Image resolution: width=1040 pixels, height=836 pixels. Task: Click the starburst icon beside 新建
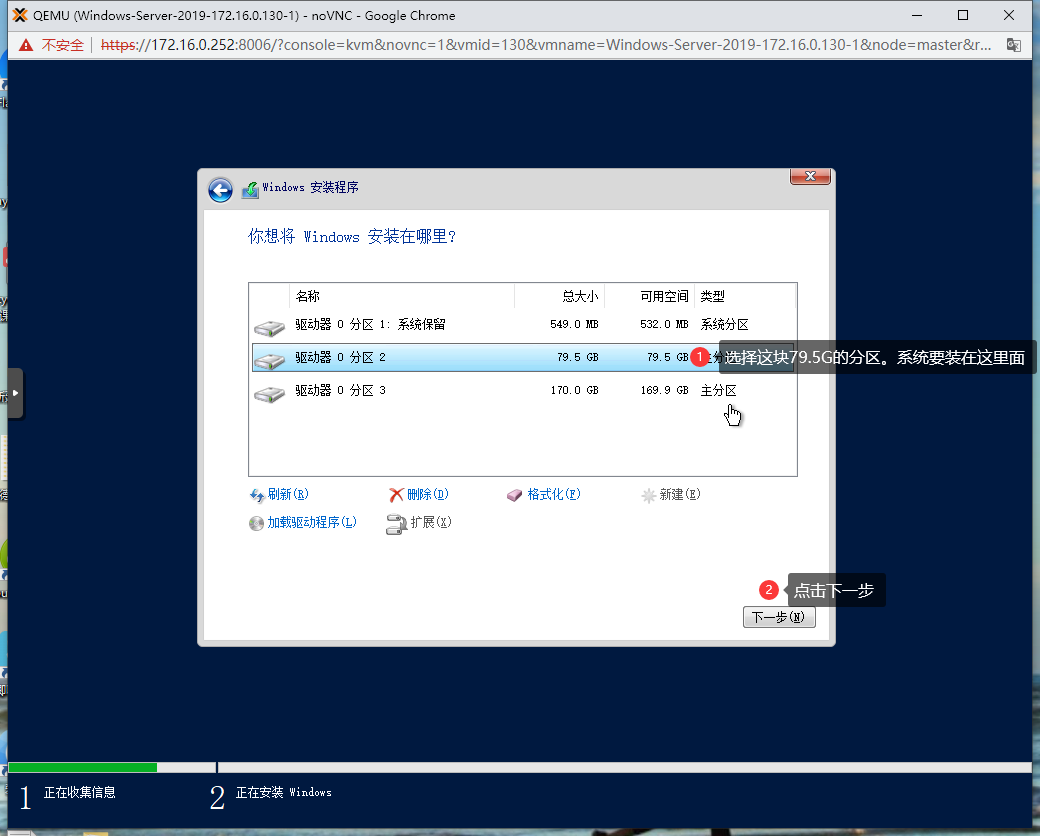point(648,496)
